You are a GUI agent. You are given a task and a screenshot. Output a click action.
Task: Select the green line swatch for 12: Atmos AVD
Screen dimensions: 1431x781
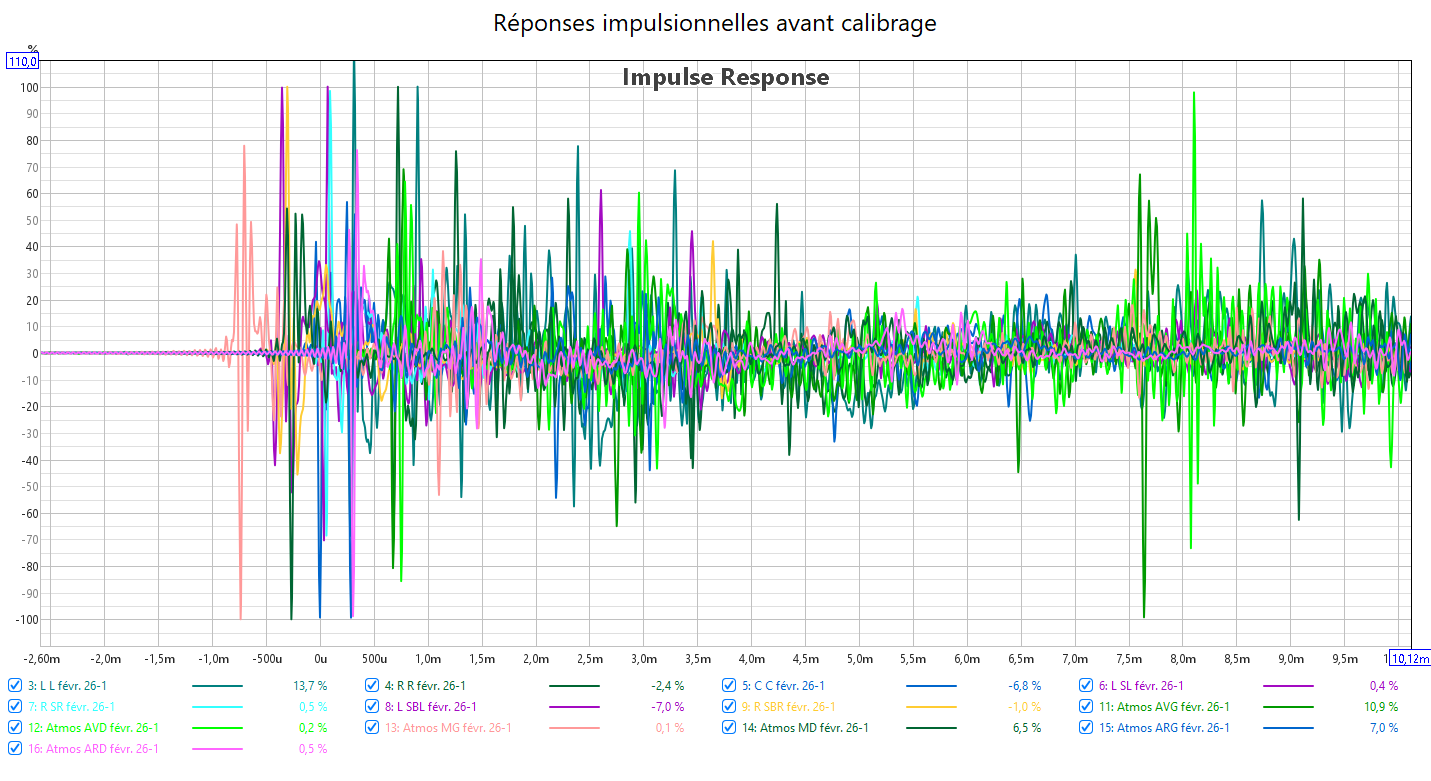217,728
